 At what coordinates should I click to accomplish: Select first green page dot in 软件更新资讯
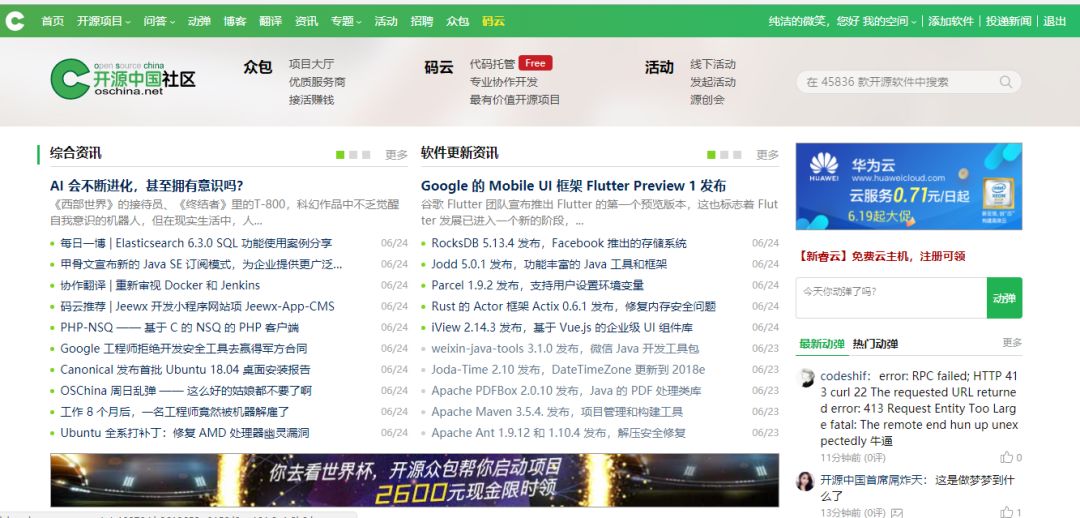click(712, 155)
